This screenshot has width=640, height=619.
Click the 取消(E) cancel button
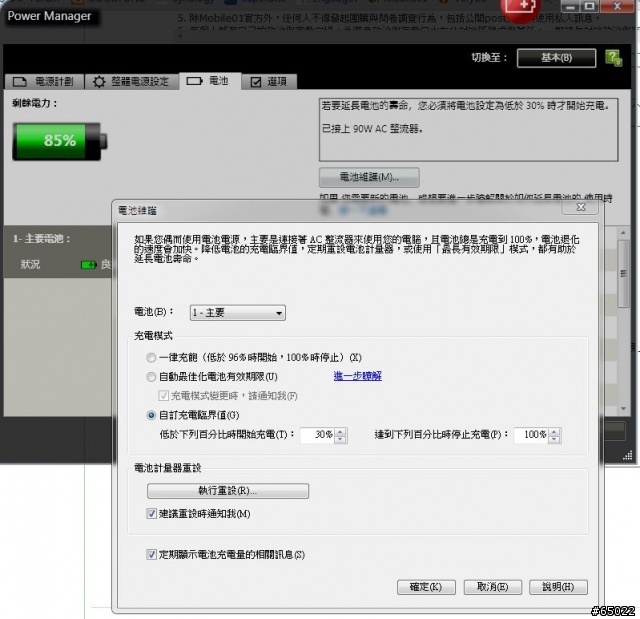493,587
